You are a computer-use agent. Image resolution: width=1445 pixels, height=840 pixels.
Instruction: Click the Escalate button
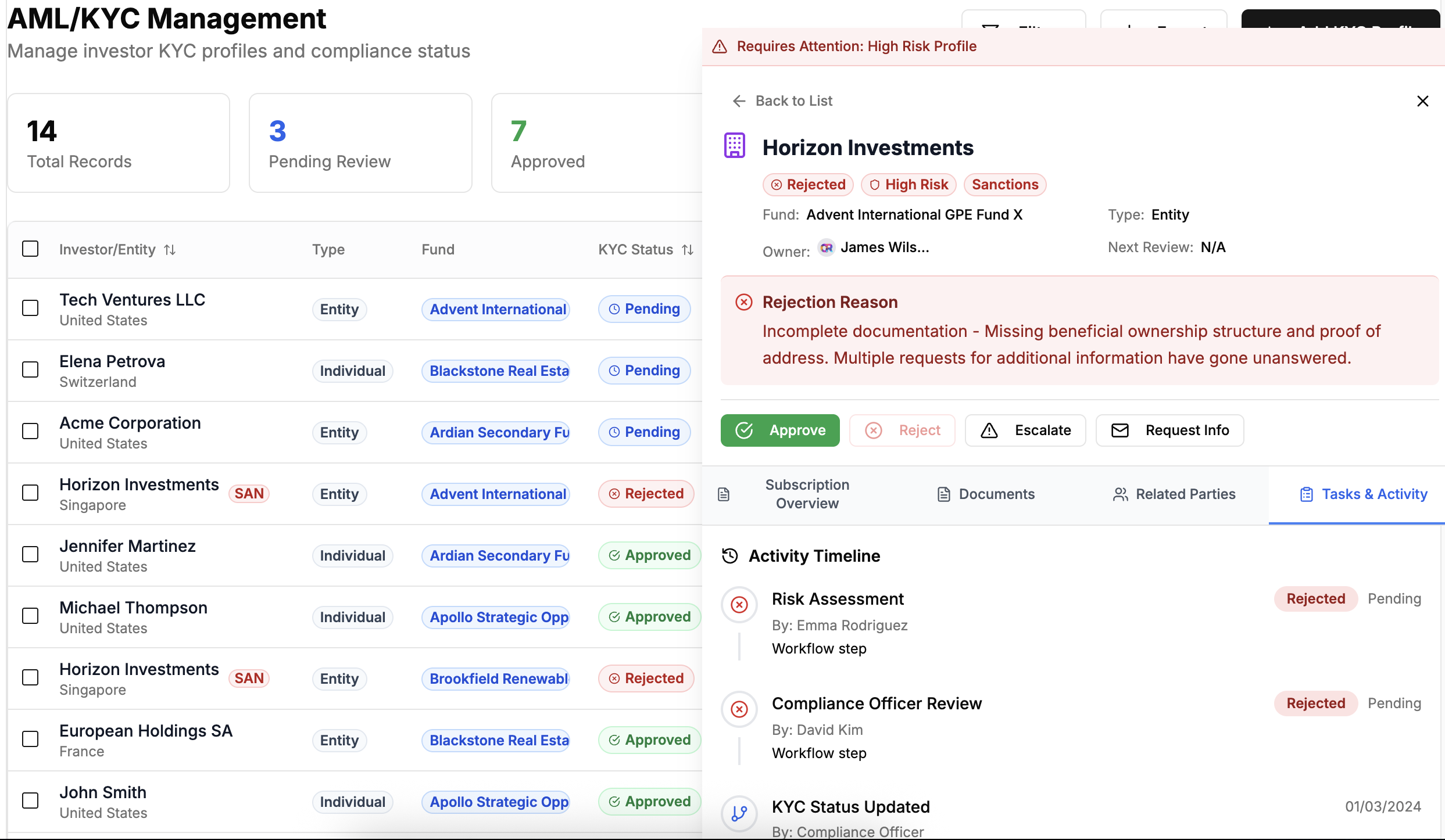click(x=1025, y=430)
